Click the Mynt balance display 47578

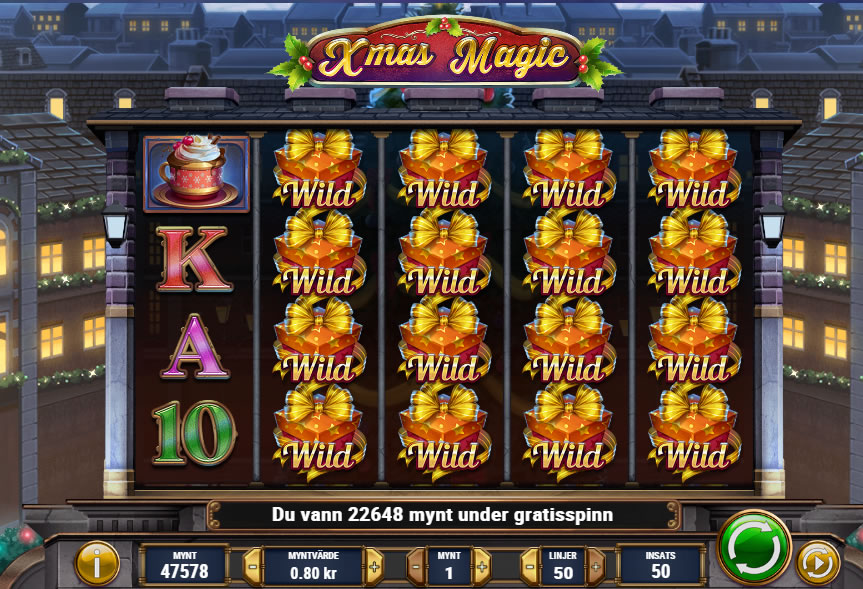[x=184, y=565]
